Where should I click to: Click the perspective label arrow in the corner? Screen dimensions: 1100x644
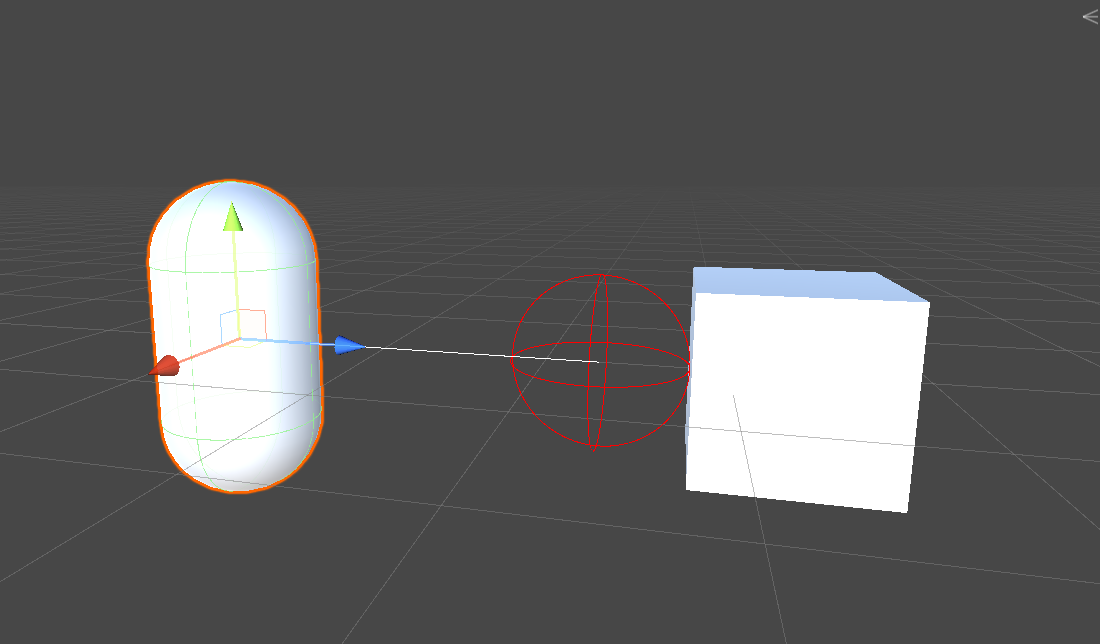coord(1091,17)
